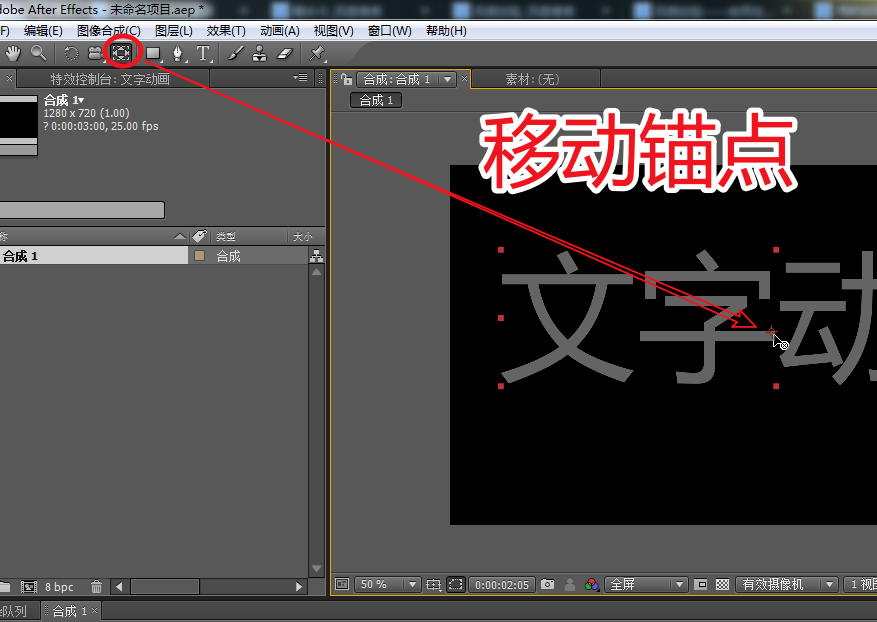The height and width of the screenshot is (622, 877).
Task: Select the Zoom magnifier tool
Action: [39, 54]
